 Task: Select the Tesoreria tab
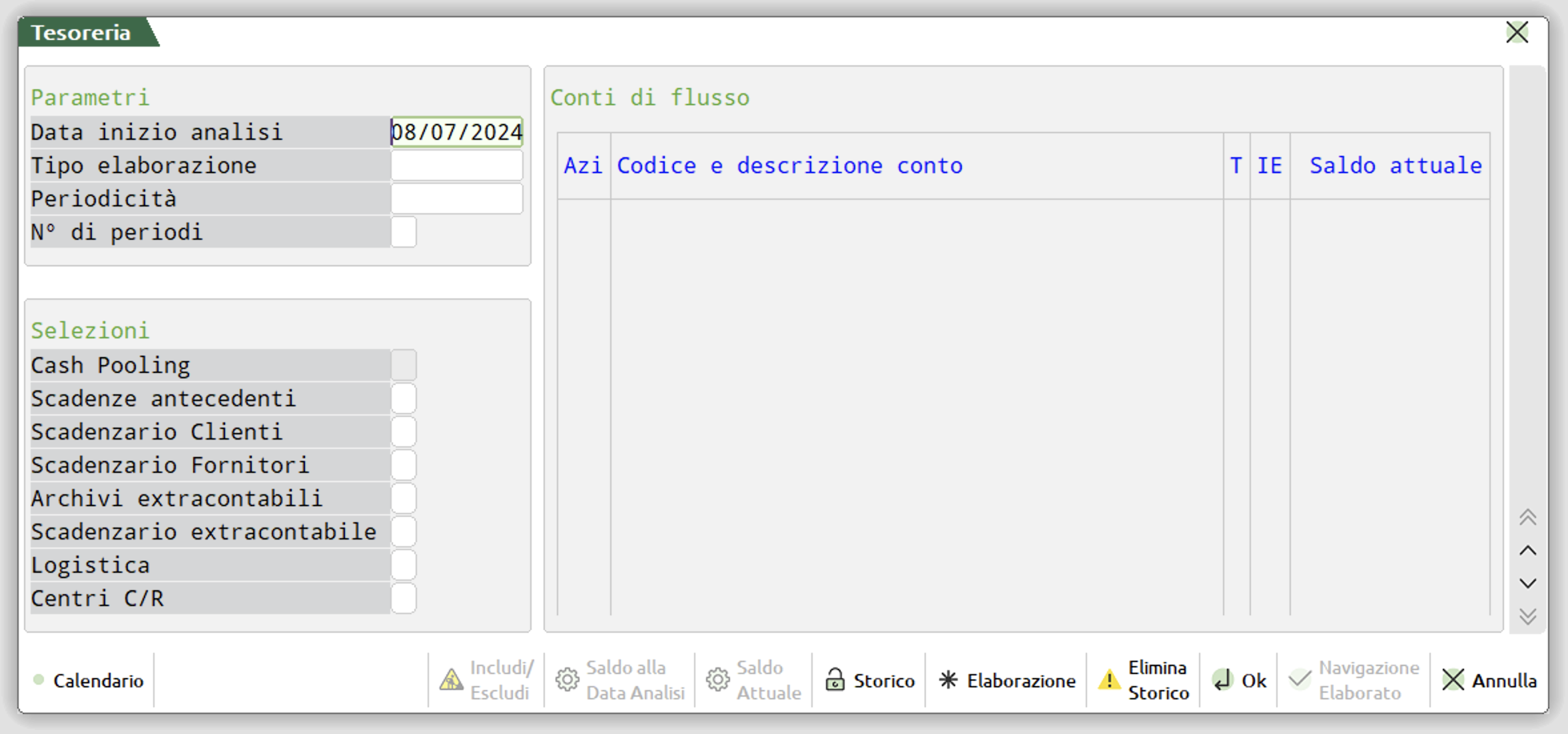click(x=81, y=33)
